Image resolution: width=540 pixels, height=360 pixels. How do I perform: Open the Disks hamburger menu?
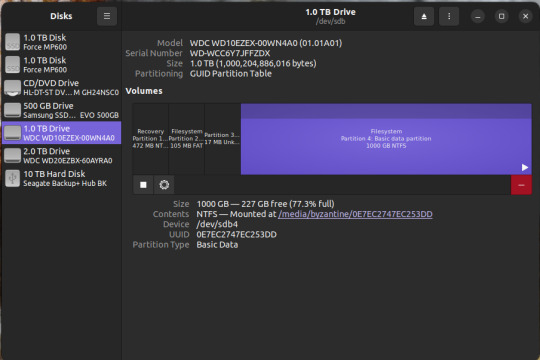(107, 16)
